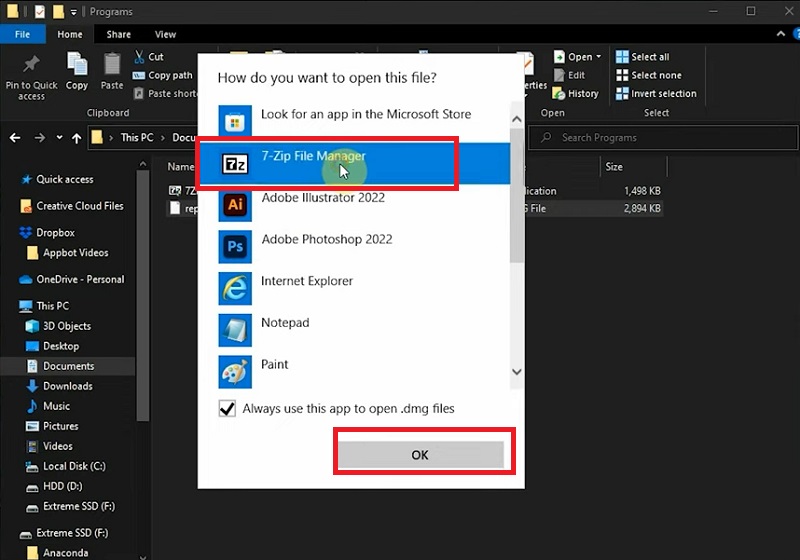The image size is (800, 560).
Task: Click the Search Programs box
Action: pos(662,138)
